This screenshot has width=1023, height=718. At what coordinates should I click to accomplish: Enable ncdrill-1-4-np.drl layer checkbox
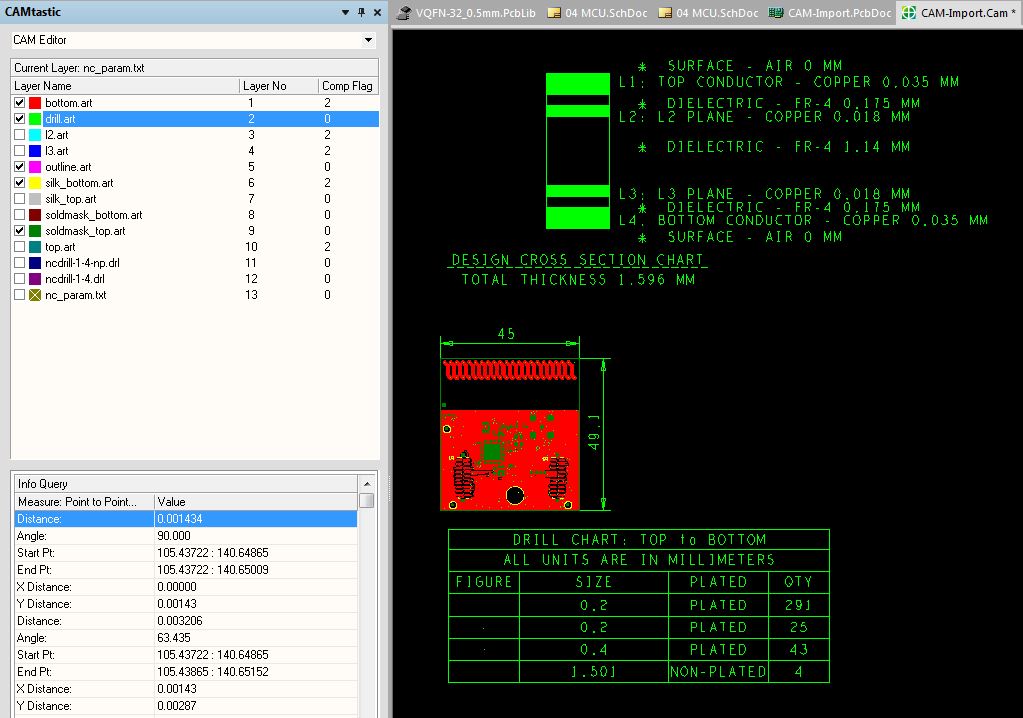[x=20, y=262]
